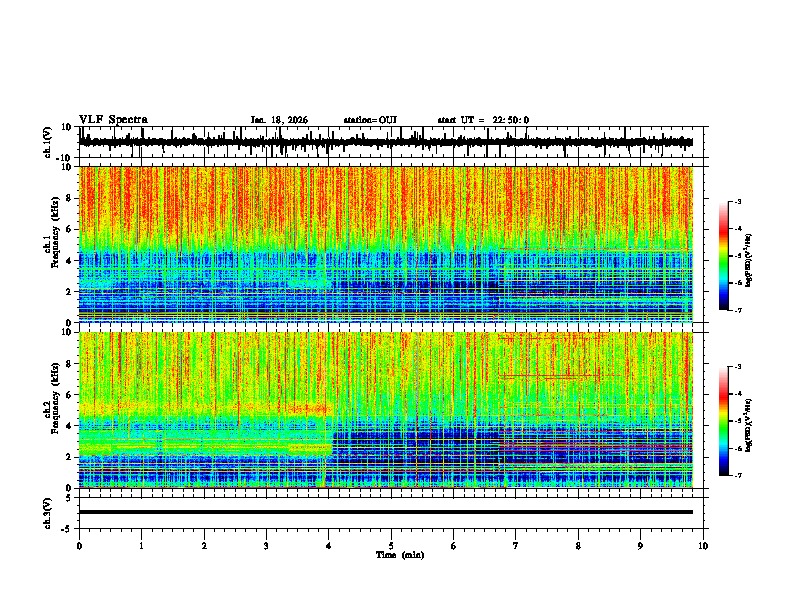Viewport: 792px width, 612px height.
Task: Click time axis tick label "3"
Action: tap(266, 546)
